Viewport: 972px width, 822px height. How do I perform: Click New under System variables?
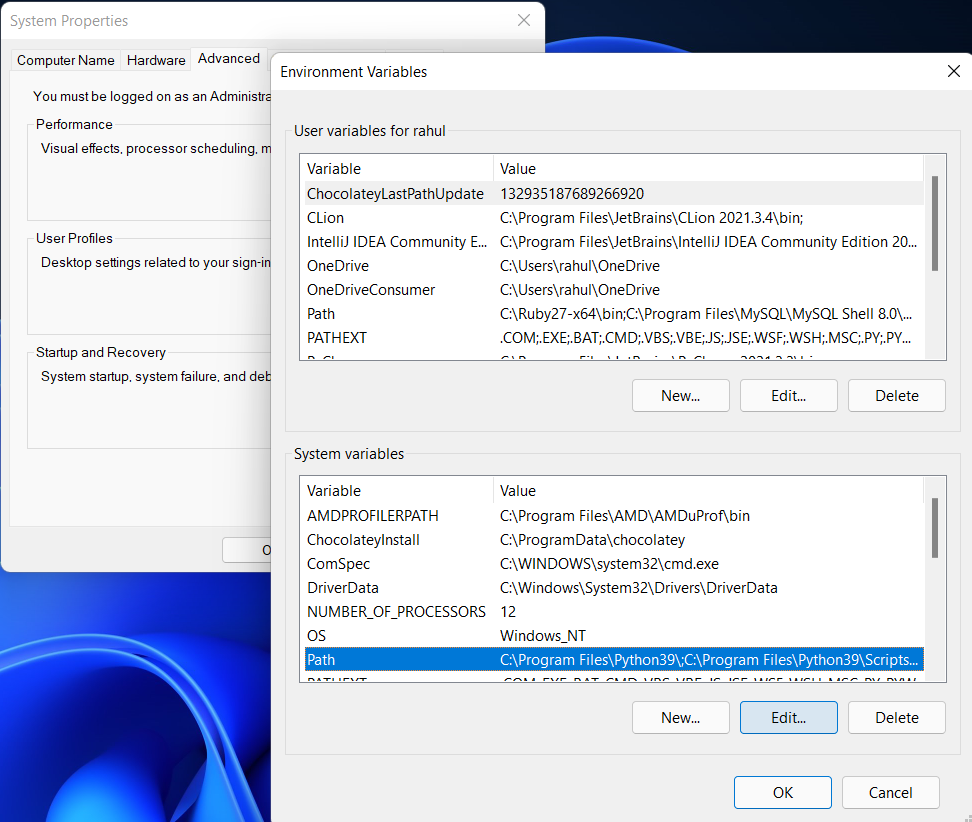pyautogui.click(x=681, y=717)
